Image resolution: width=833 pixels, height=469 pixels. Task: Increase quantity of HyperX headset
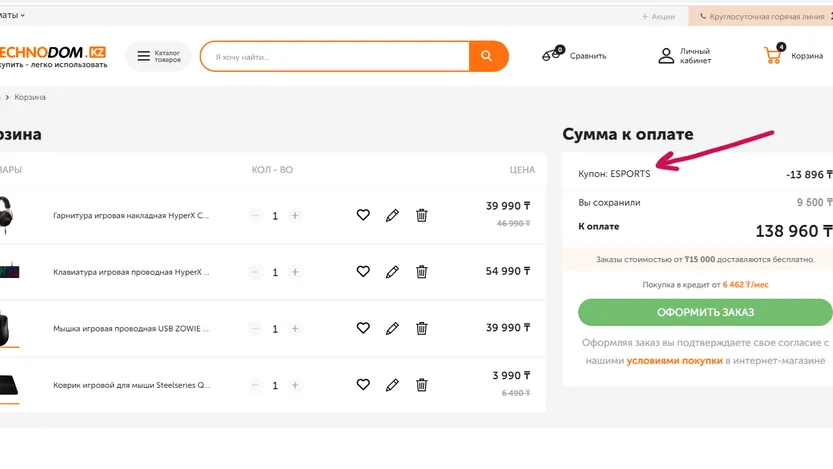[295, 216]
